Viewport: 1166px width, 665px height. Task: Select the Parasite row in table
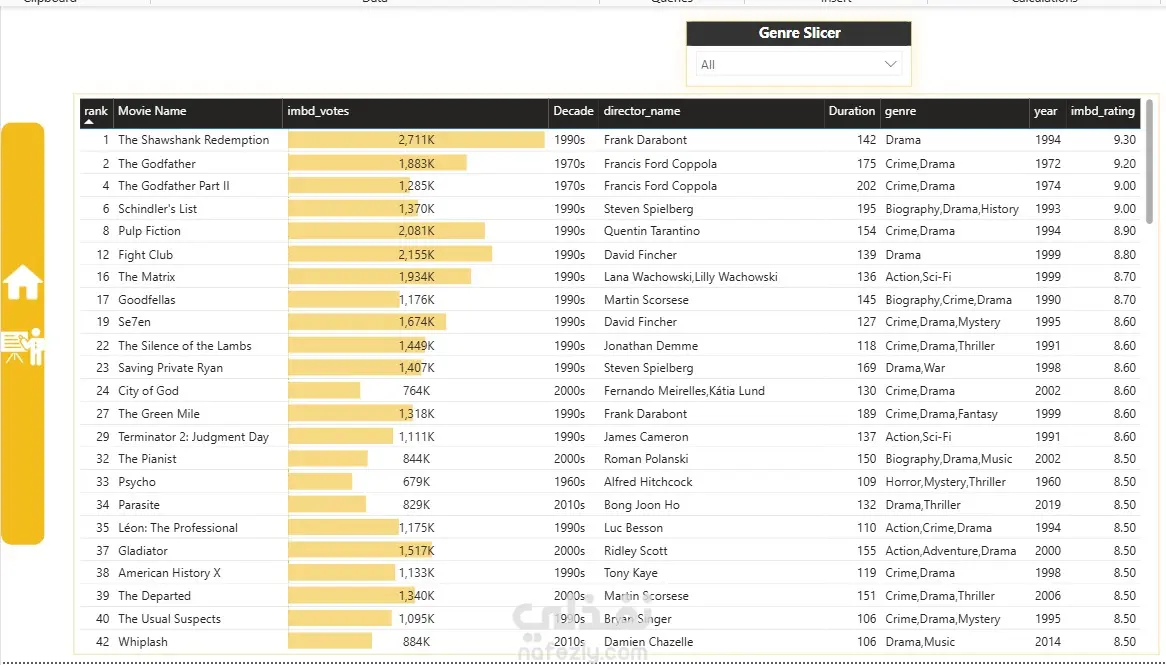click(610, 505)
